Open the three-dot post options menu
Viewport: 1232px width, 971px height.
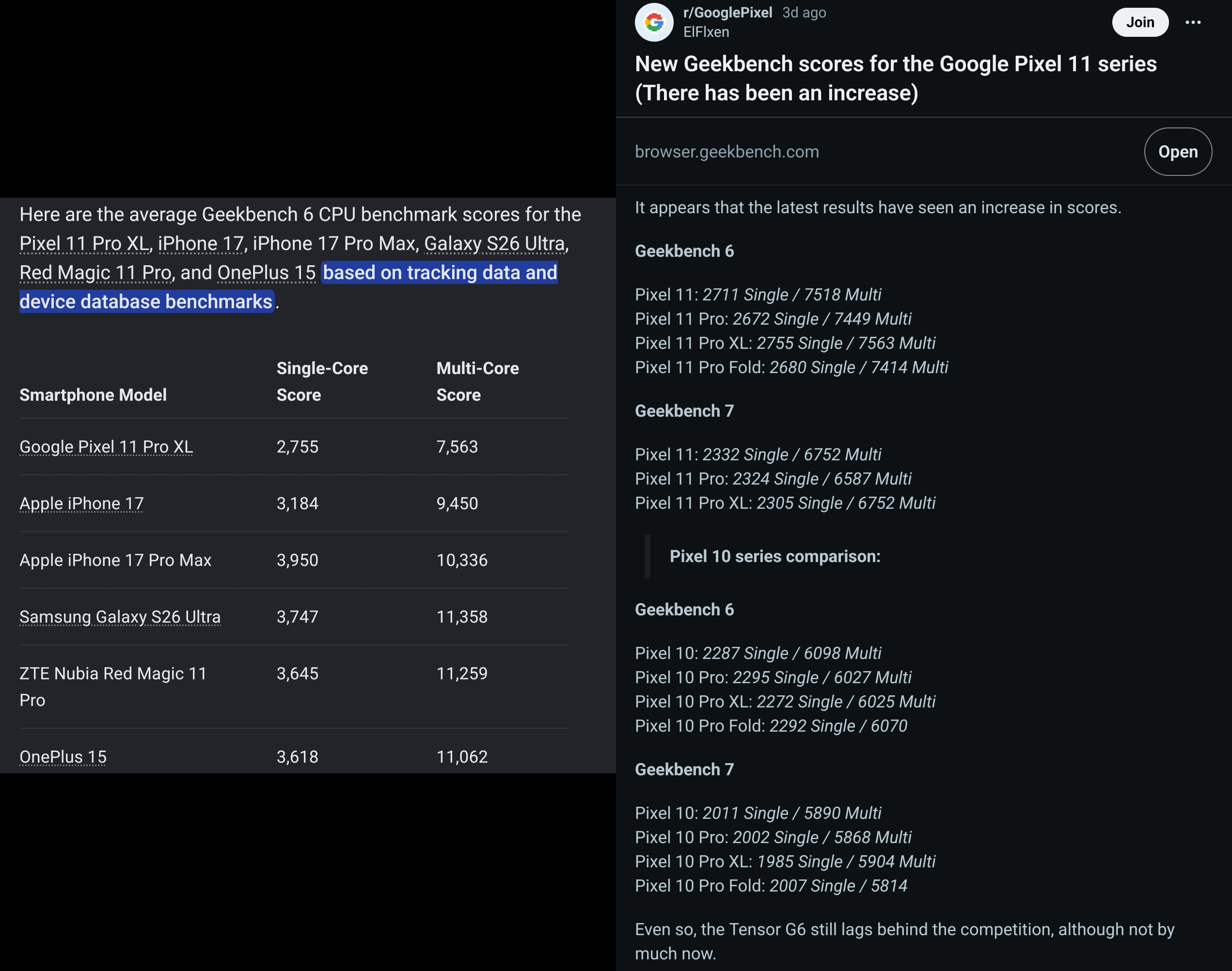point(1193,22)
